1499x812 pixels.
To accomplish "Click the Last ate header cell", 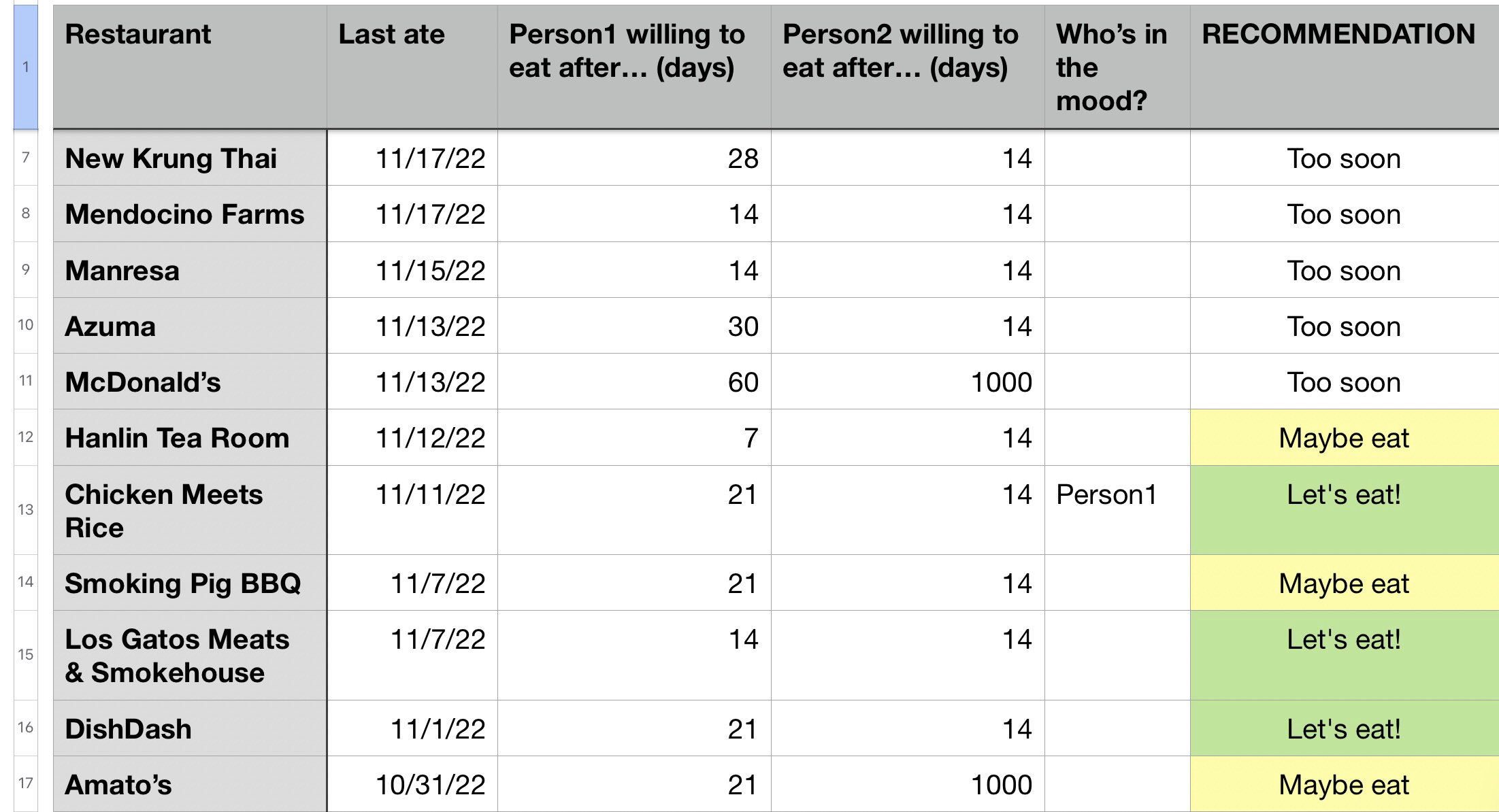I will (x=412, y=67).
